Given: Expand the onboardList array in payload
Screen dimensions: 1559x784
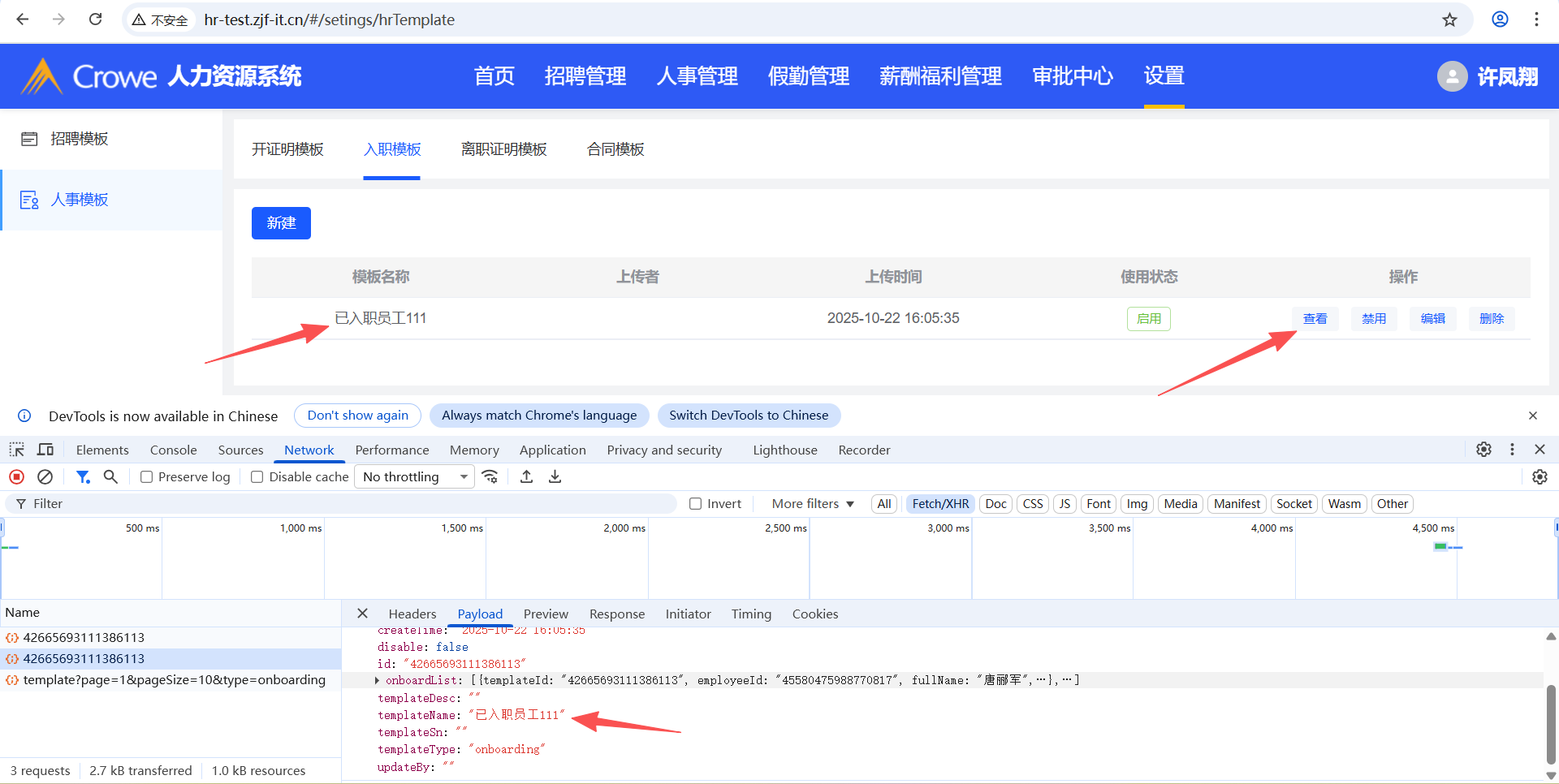Looking at the screenshot, I should pyautogui.click(x=377, y=681).
